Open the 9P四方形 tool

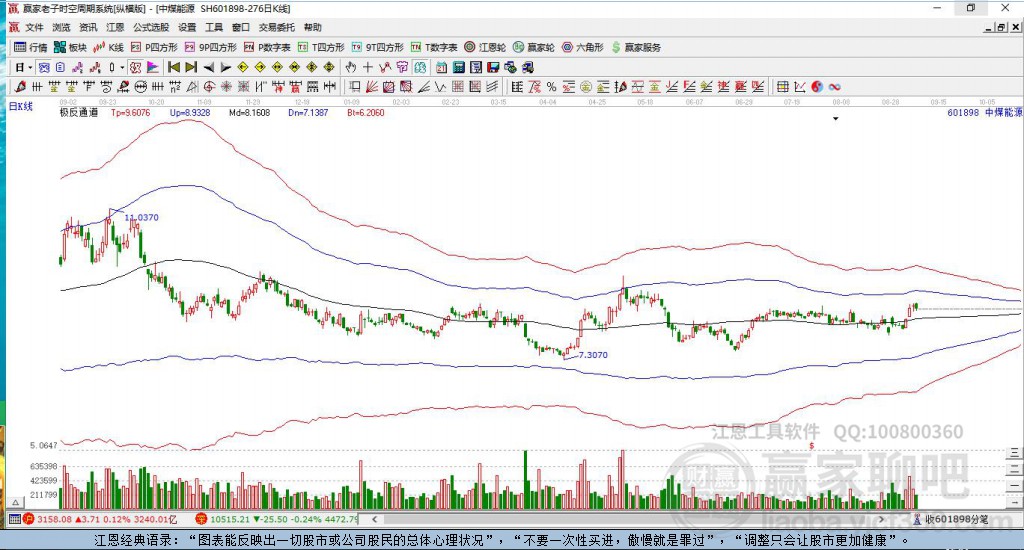click(x=210, y=47)
